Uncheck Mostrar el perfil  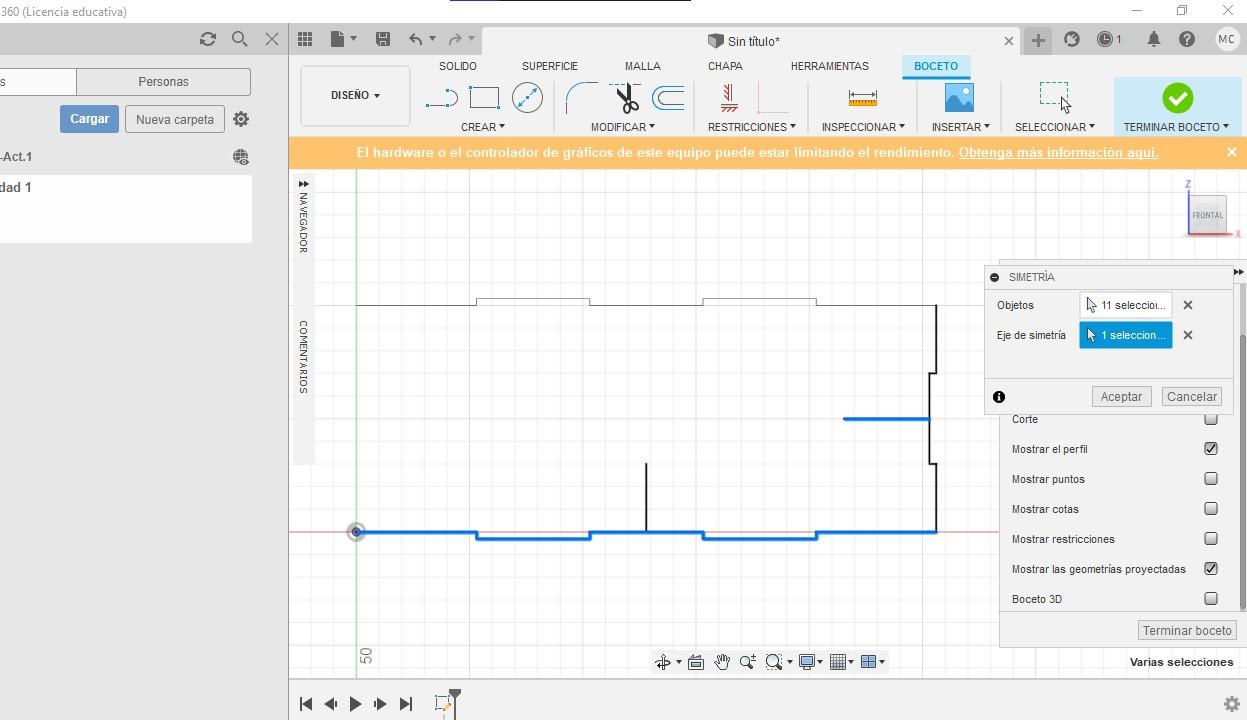tap(1211, 449)
